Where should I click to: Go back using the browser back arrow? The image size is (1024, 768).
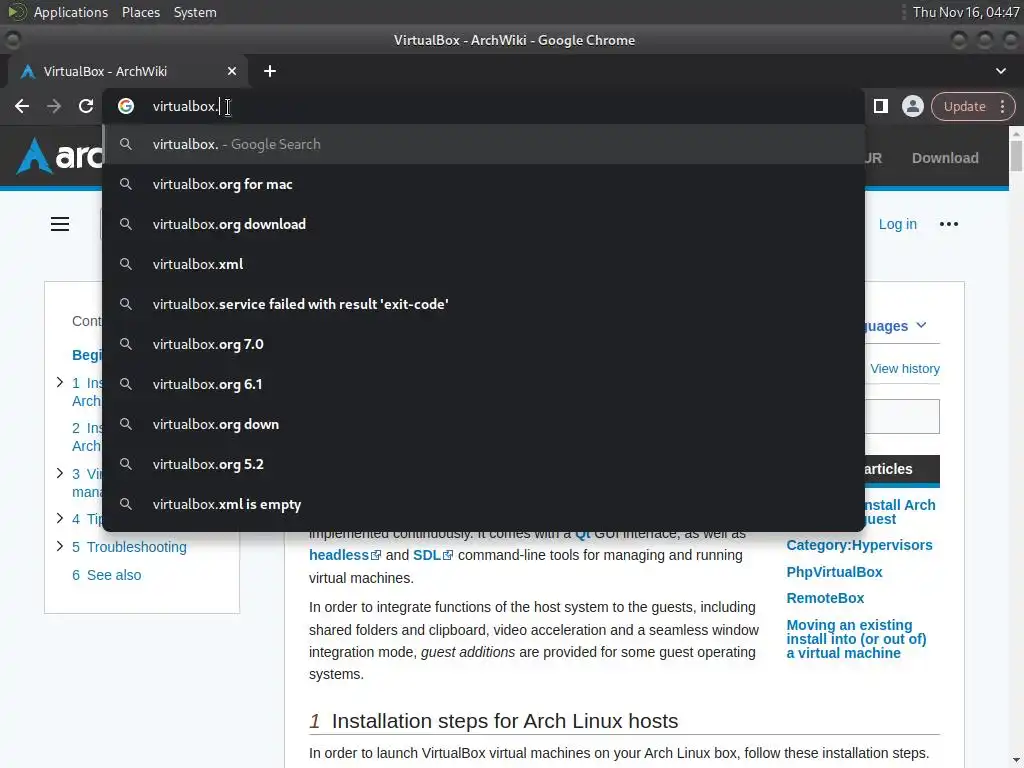22,106
